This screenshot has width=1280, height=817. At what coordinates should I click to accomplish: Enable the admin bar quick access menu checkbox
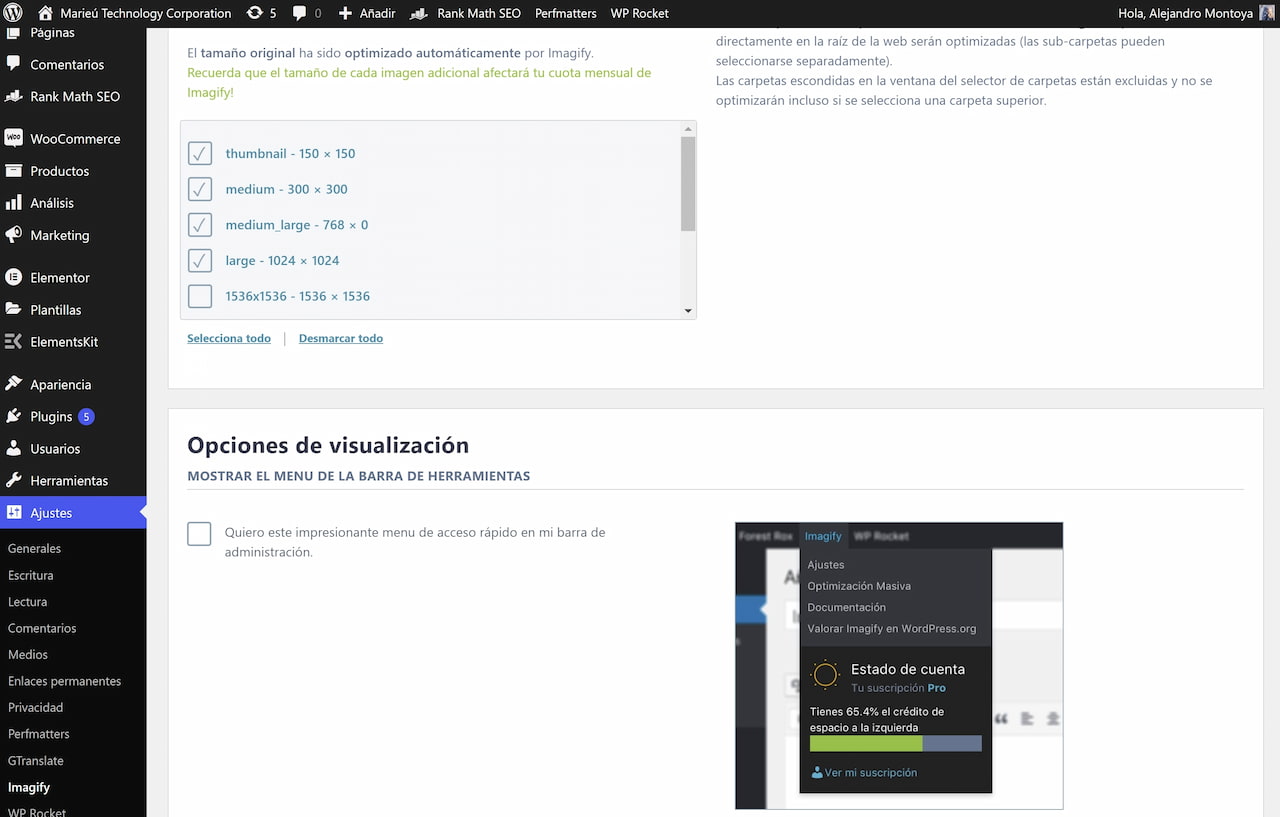click(x=199, y=534)
